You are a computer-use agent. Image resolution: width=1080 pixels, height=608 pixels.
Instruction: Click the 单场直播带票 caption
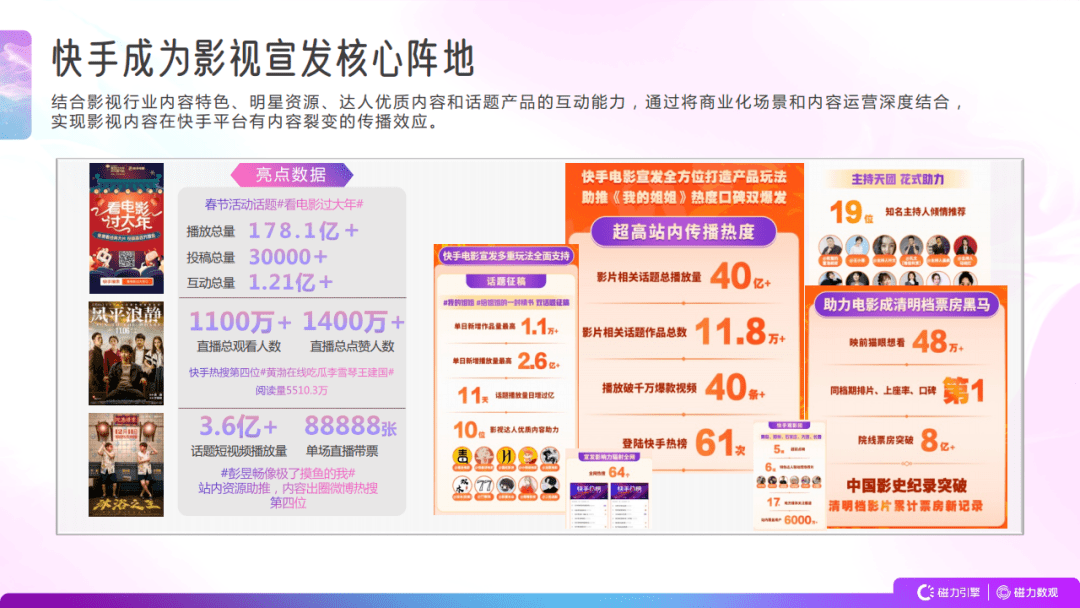coord(342,452)
